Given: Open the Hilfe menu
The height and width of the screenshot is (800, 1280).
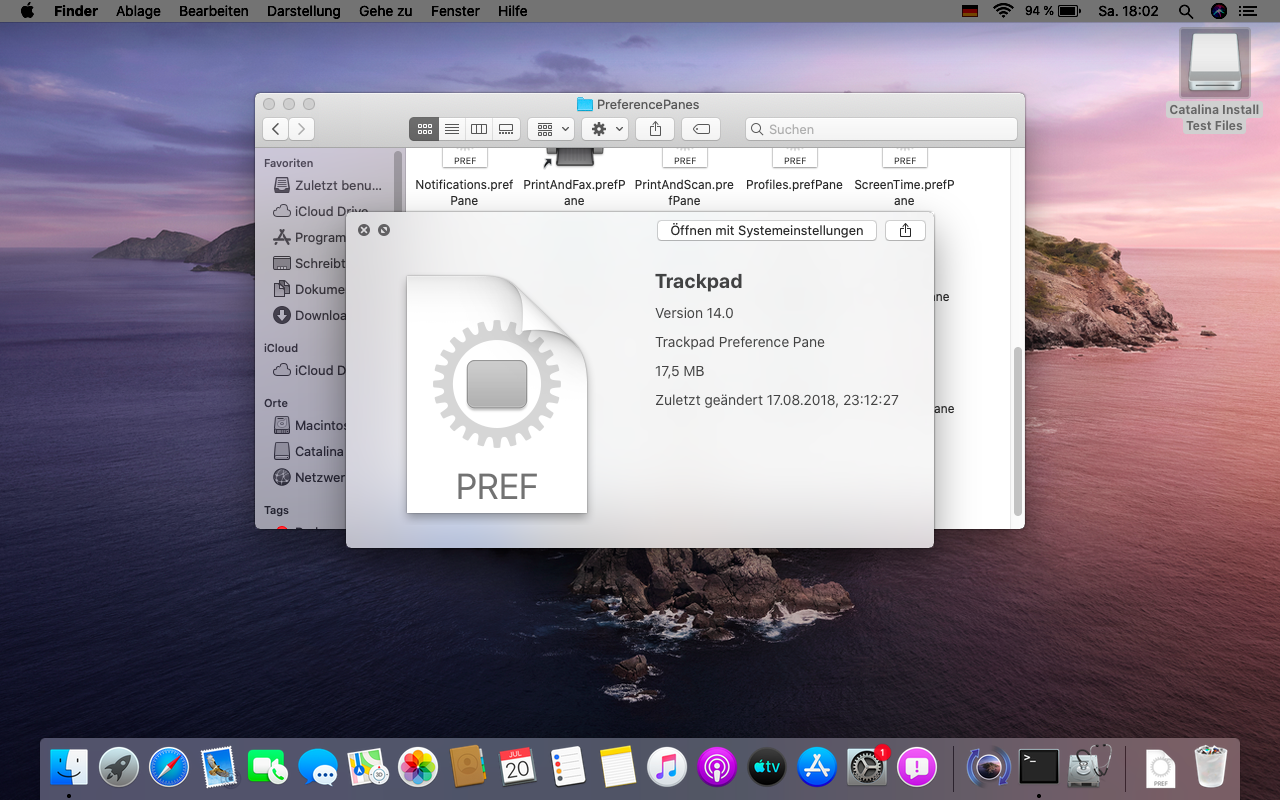Looking at the screenshot, I should pos(512,11).
